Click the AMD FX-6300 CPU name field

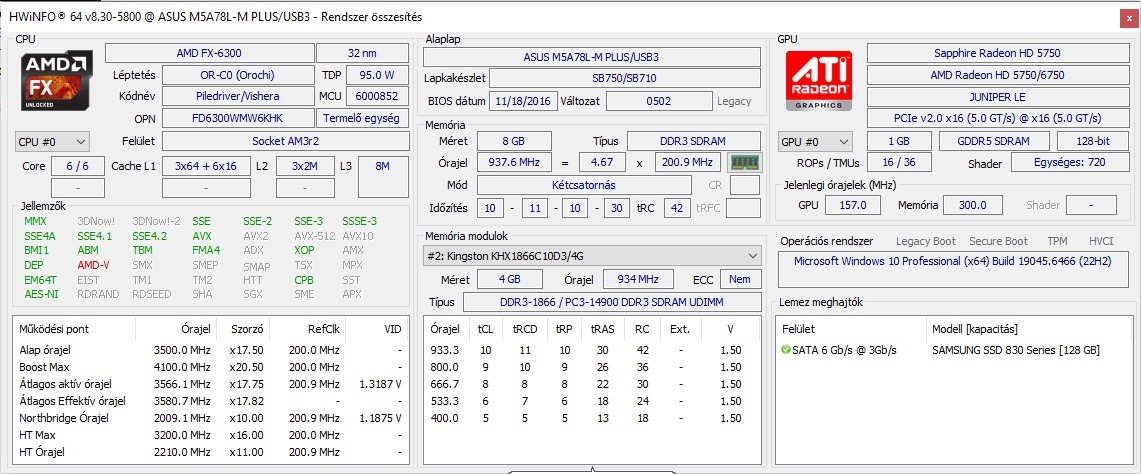[209, 53]
